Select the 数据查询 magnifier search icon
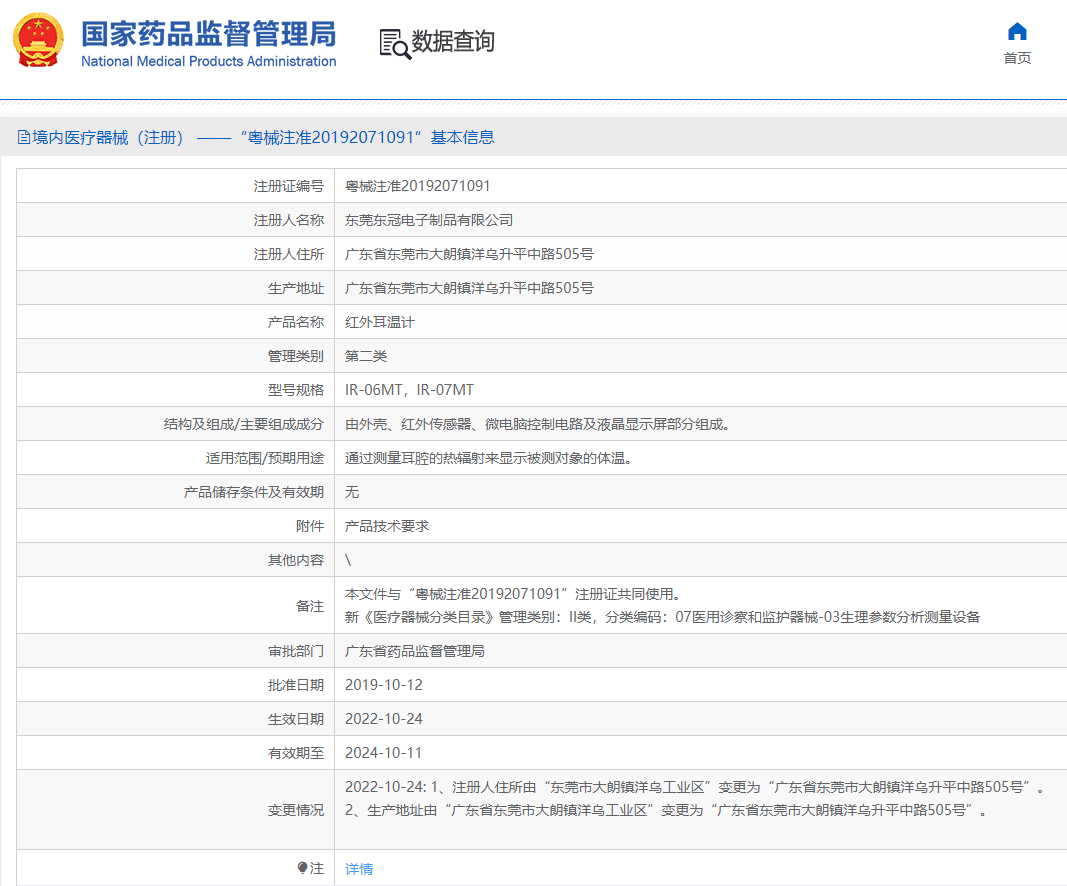 [392, 43]
